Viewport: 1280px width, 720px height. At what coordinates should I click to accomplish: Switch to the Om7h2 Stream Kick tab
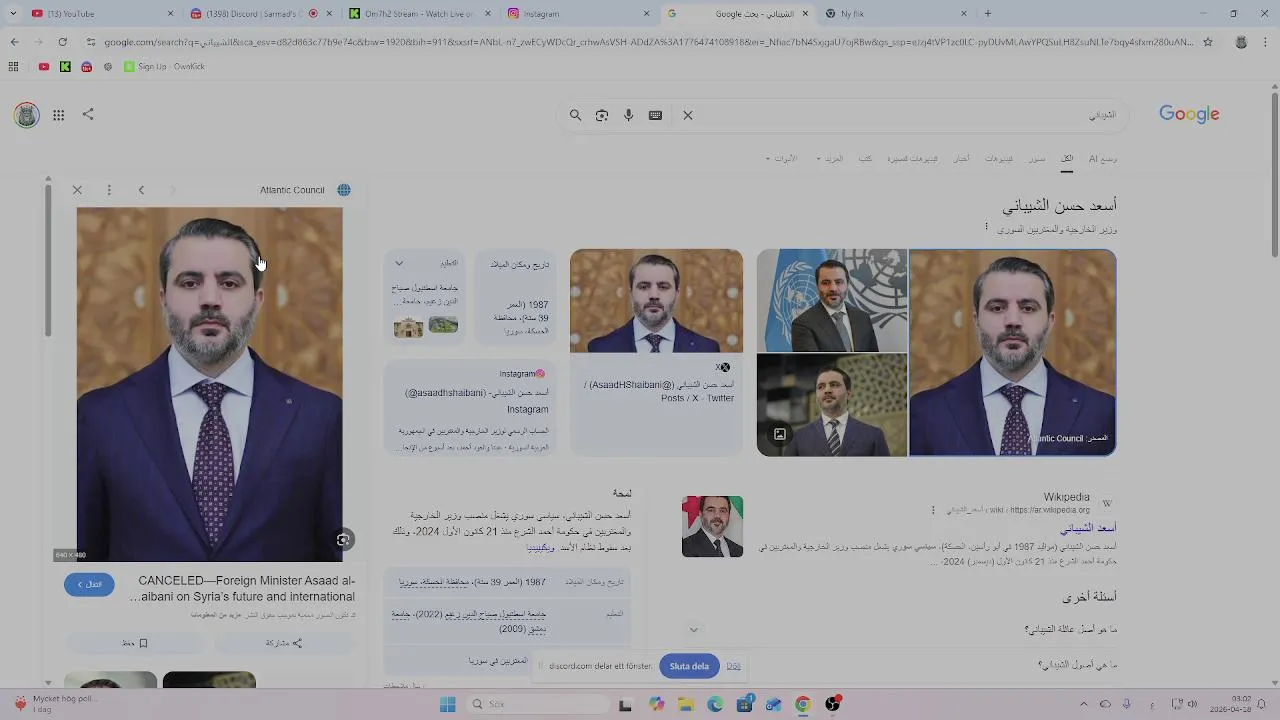[420, 14]
